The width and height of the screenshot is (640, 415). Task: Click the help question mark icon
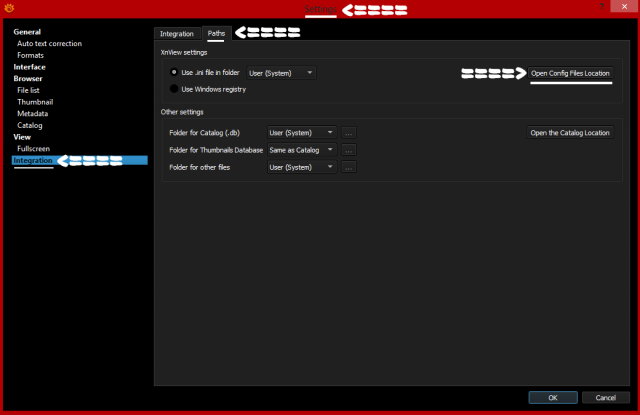pyautogui.click(x=602, y=6)
